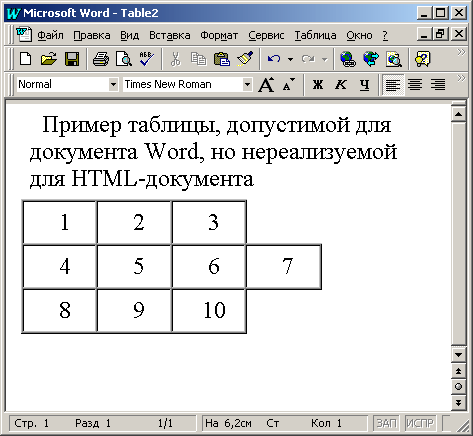Viewport: 473px width, 436px height.
Task: Paste from clipboard icon
Action: pos(222,59)
